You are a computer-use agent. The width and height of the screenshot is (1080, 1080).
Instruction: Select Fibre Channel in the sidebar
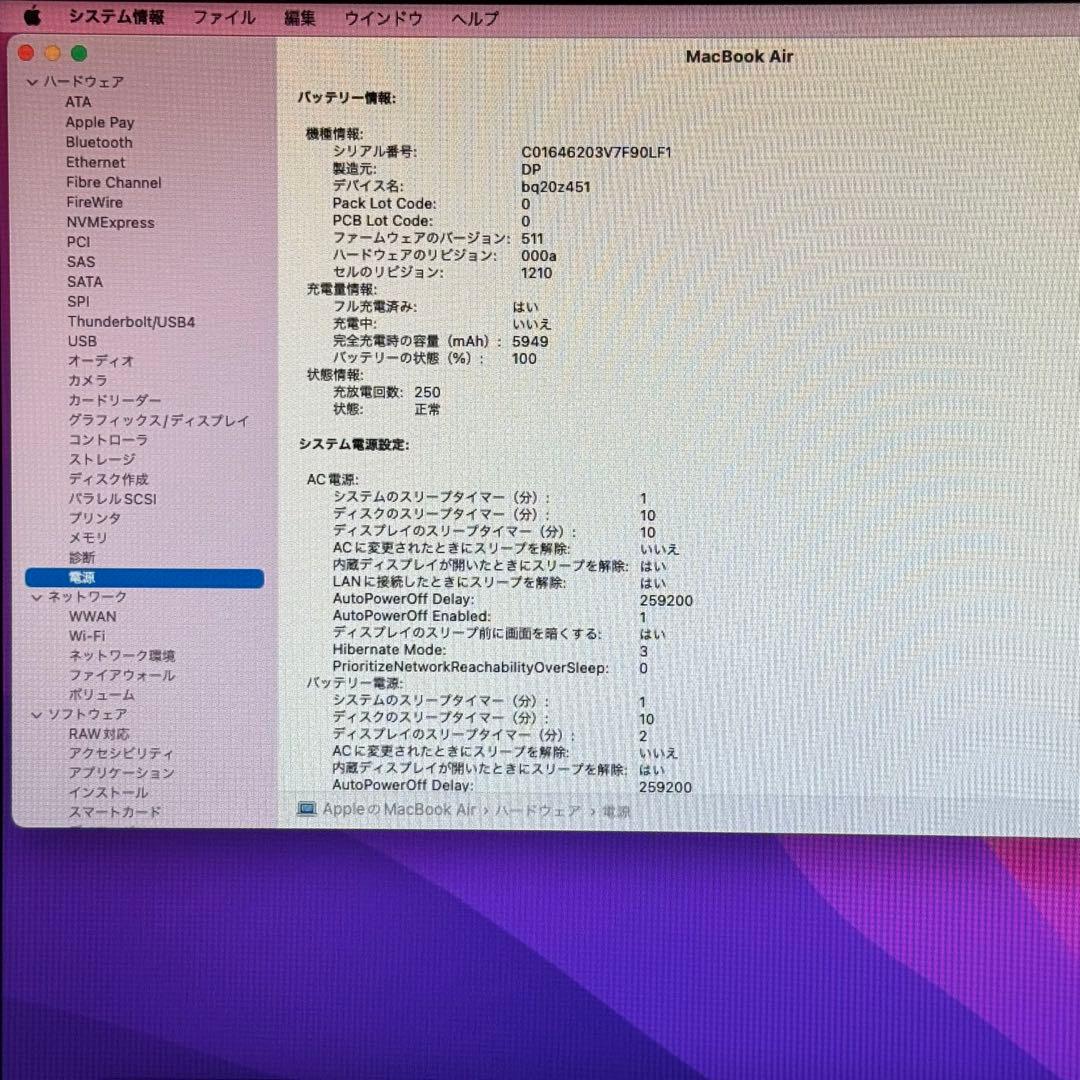click(114, 183)
